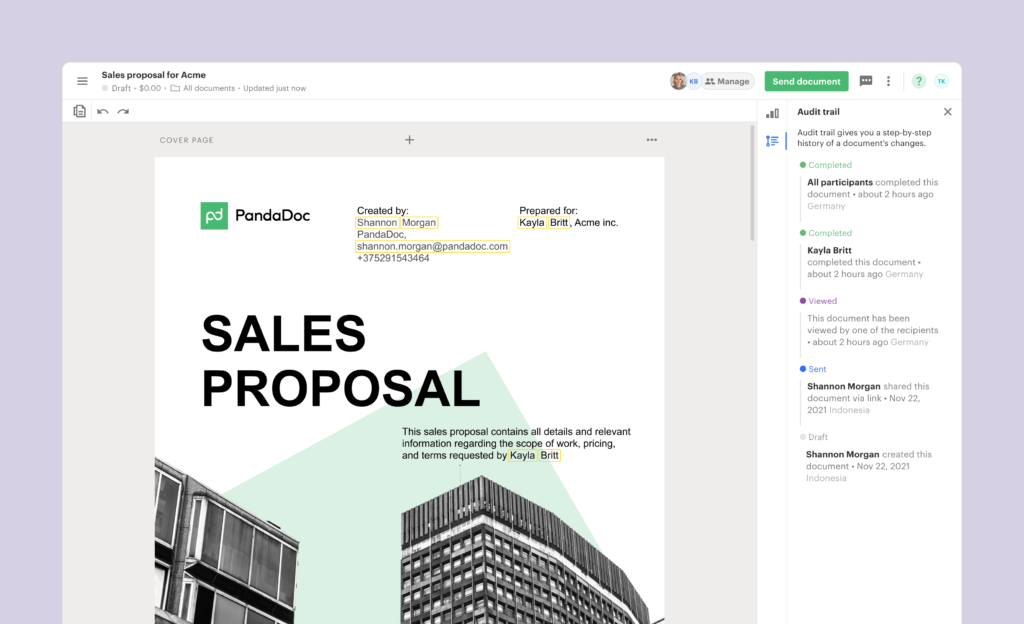
Task: Open the hamburger navigation menu
Action: [82, 81]
